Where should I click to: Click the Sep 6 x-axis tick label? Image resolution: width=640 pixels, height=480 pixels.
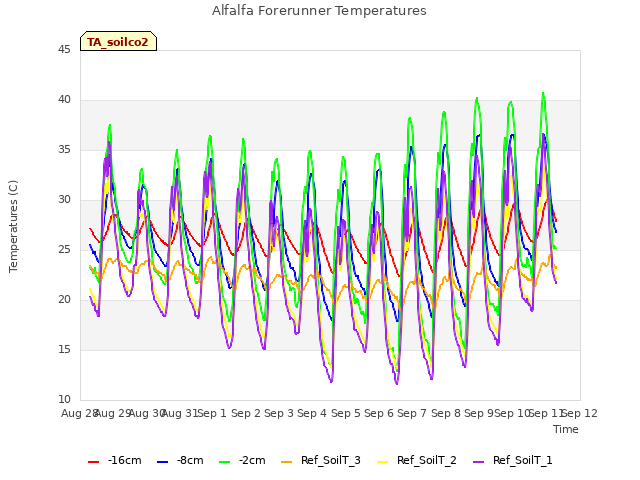[379, 413]
